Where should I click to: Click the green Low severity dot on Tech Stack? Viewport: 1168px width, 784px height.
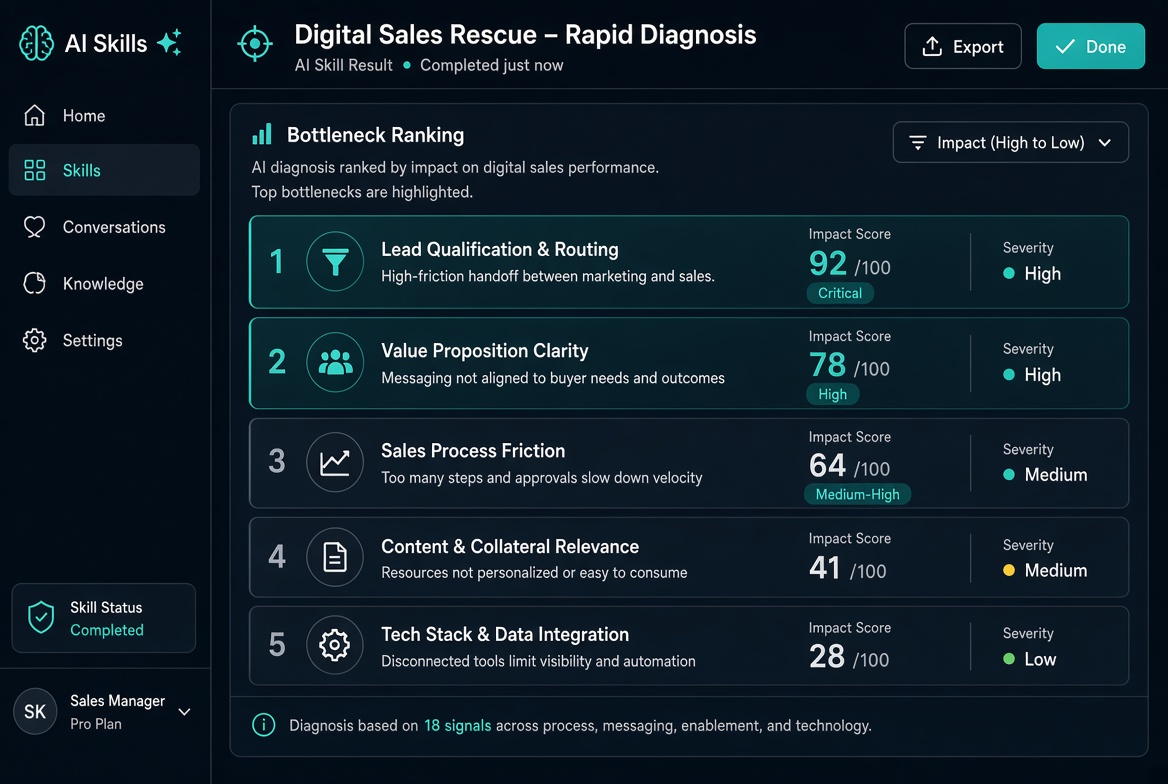point(1009,659)
